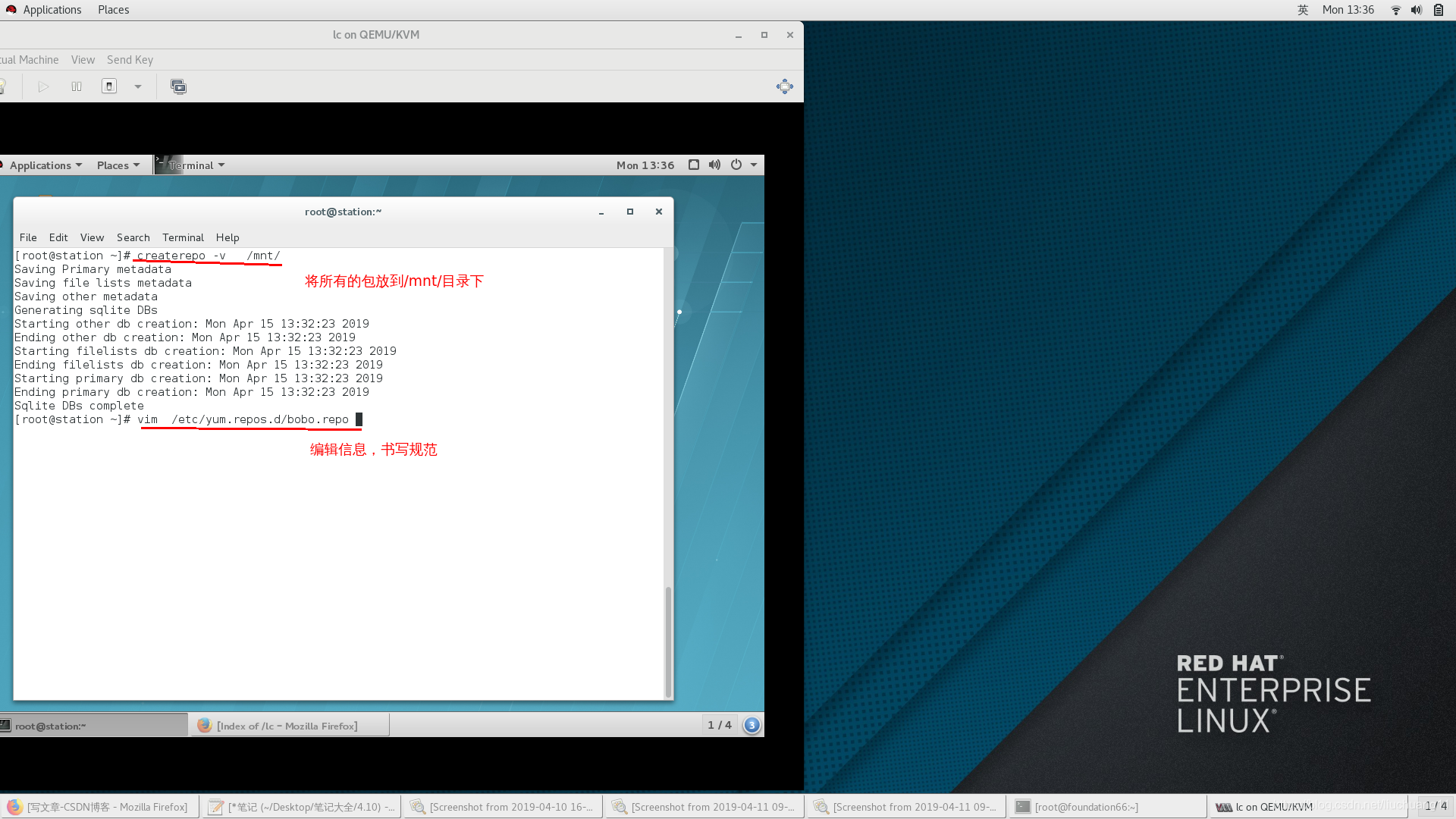Click the host volume speaker icon
The height and width of the screenshot is (819, 1456).
click(1416, 10)
